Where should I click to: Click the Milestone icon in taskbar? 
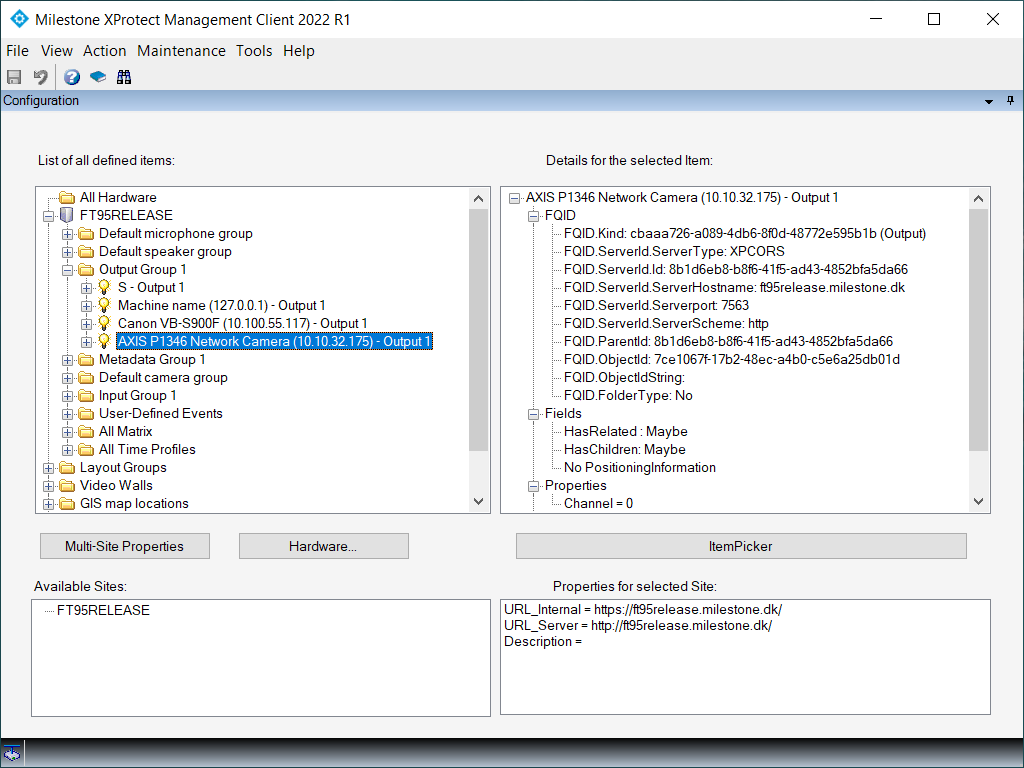(12, 754)
